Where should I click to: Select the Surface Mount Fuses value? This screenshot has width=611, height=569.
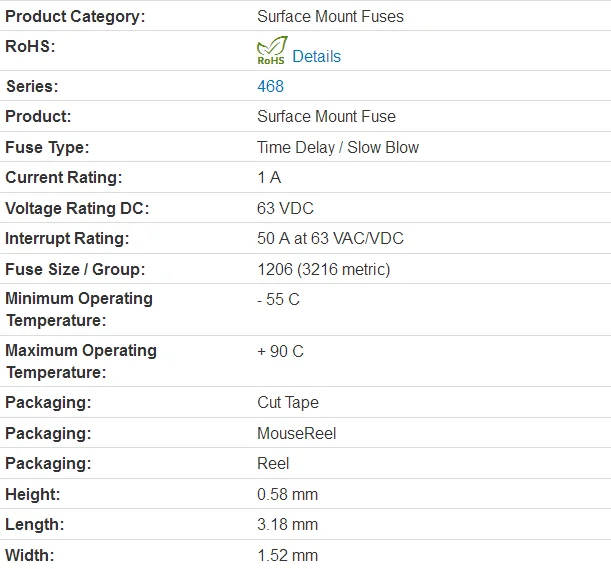[x=330, y=17]
